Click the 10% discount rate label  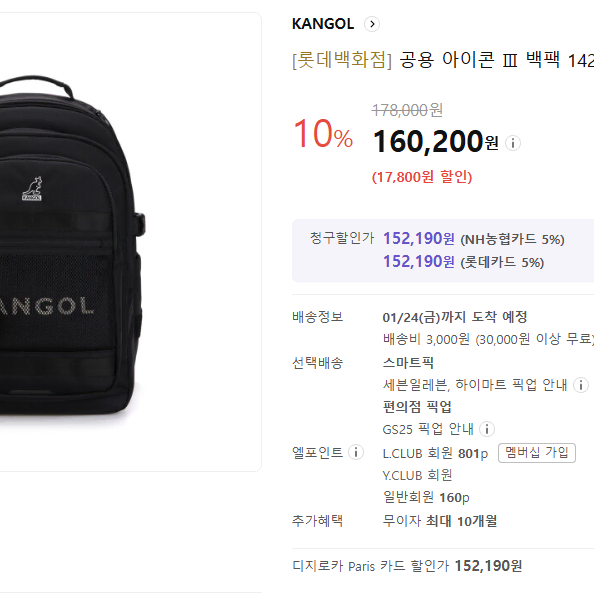point(323,134)
